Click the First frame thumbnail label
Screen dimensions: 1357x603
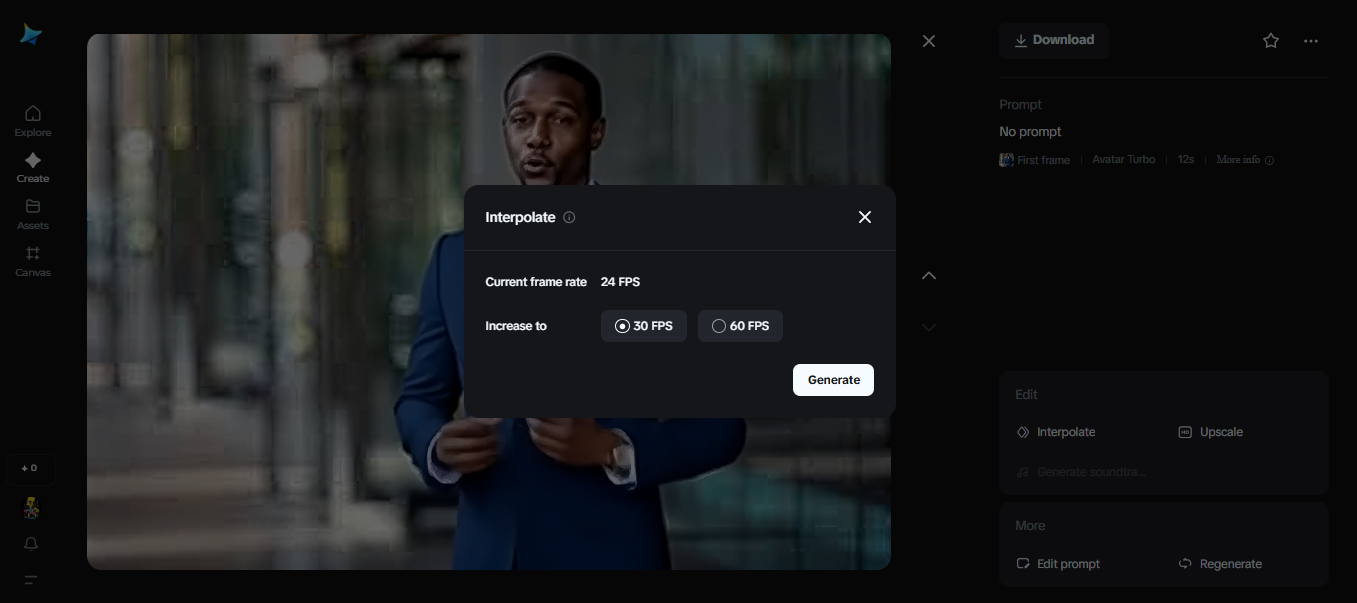(x=1035, y=160)
